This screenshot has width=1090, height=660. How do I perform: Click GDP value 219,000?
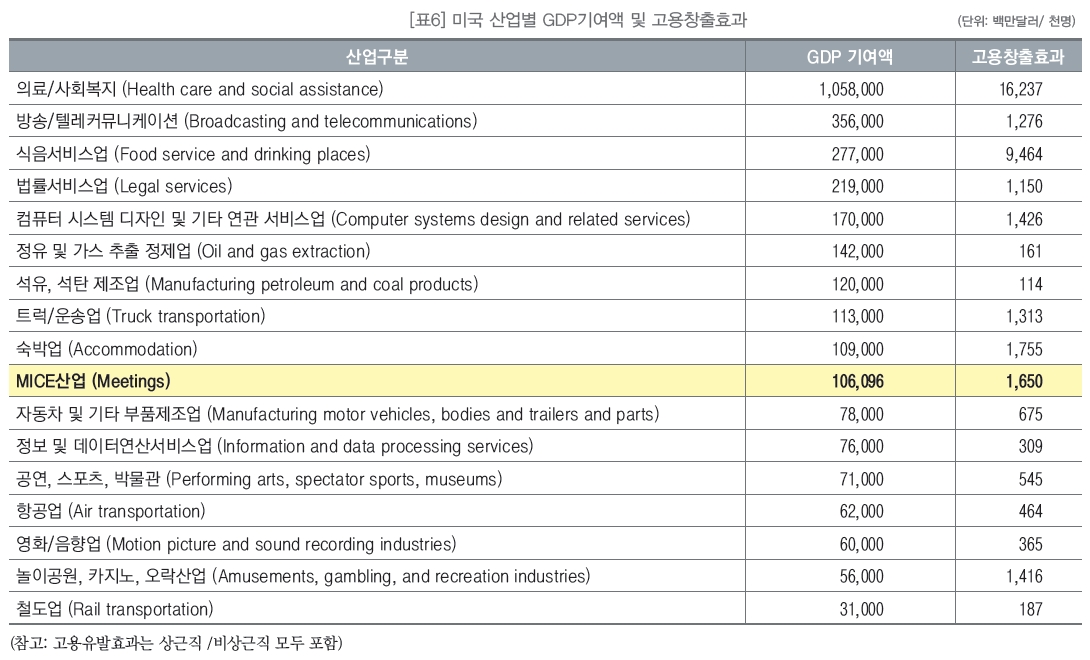coord(858,186)
